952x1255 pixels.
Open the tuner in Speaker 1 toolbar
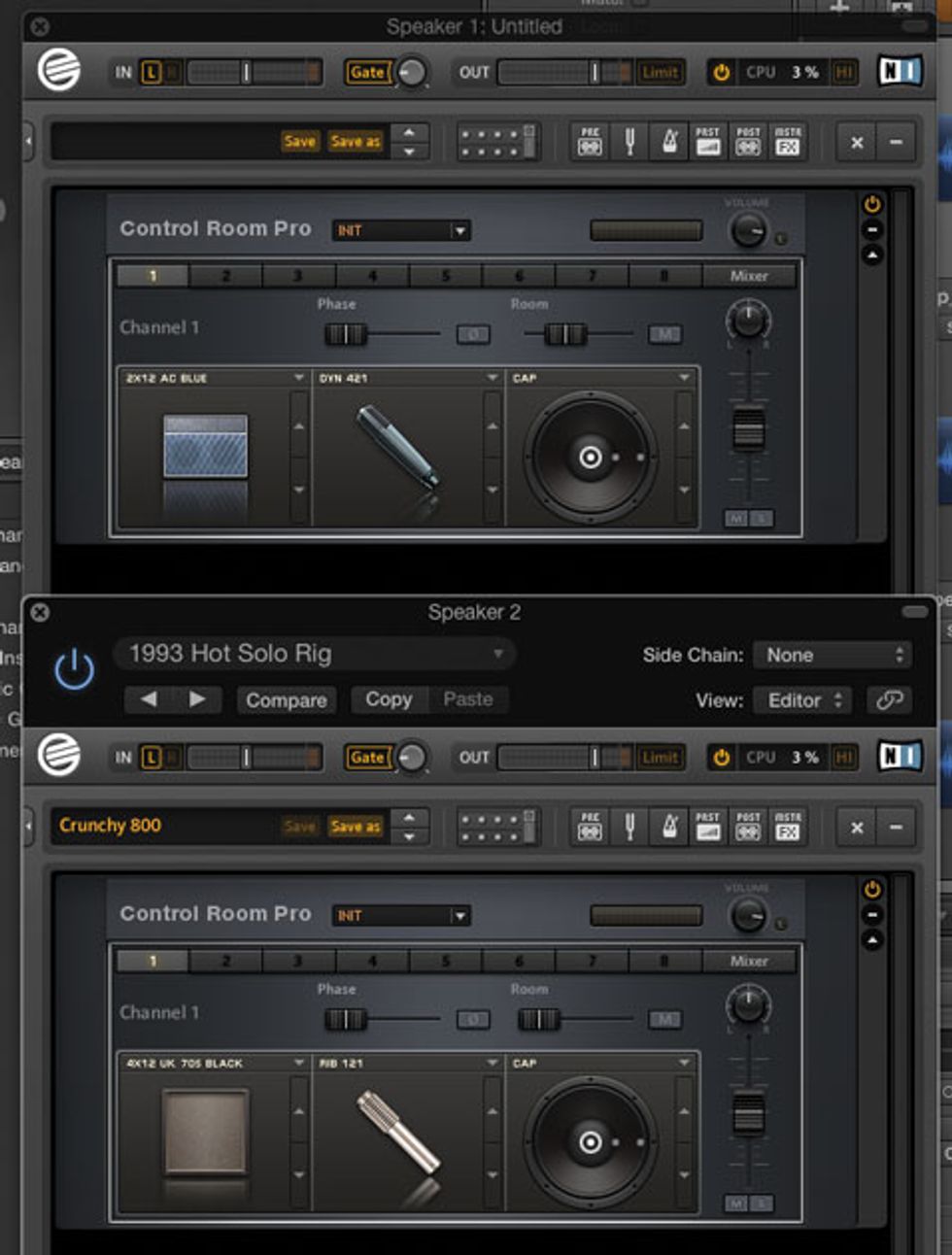(629, 143)
